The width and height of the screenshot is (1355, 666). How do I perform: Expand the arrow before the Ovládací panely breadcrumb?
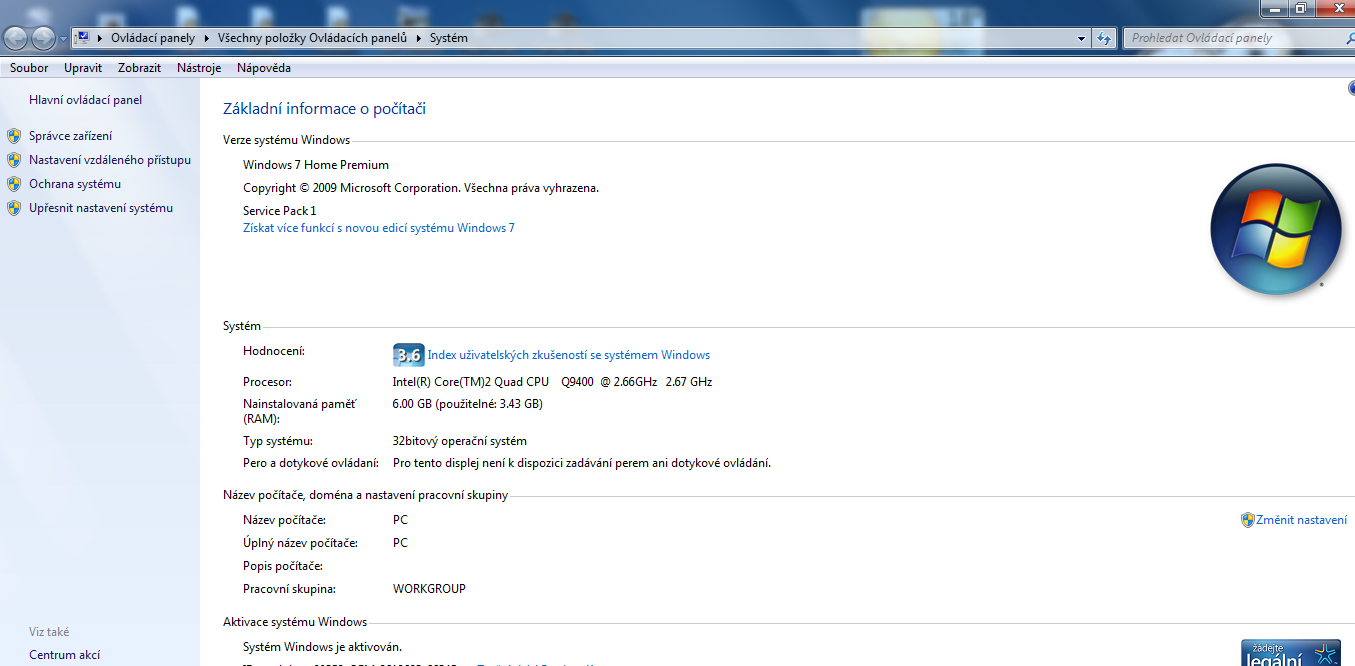(x=100, y=38)
